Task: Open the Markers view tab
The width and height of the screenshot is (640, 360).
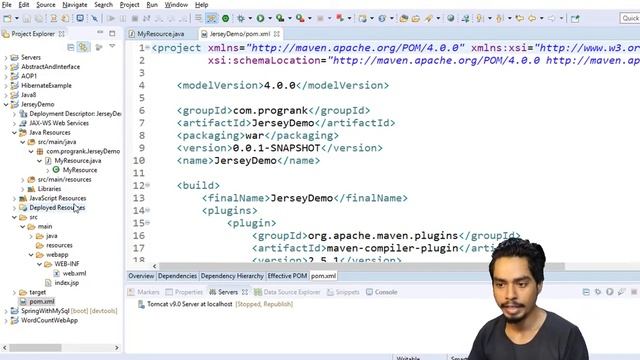Action: click(144, 292)
